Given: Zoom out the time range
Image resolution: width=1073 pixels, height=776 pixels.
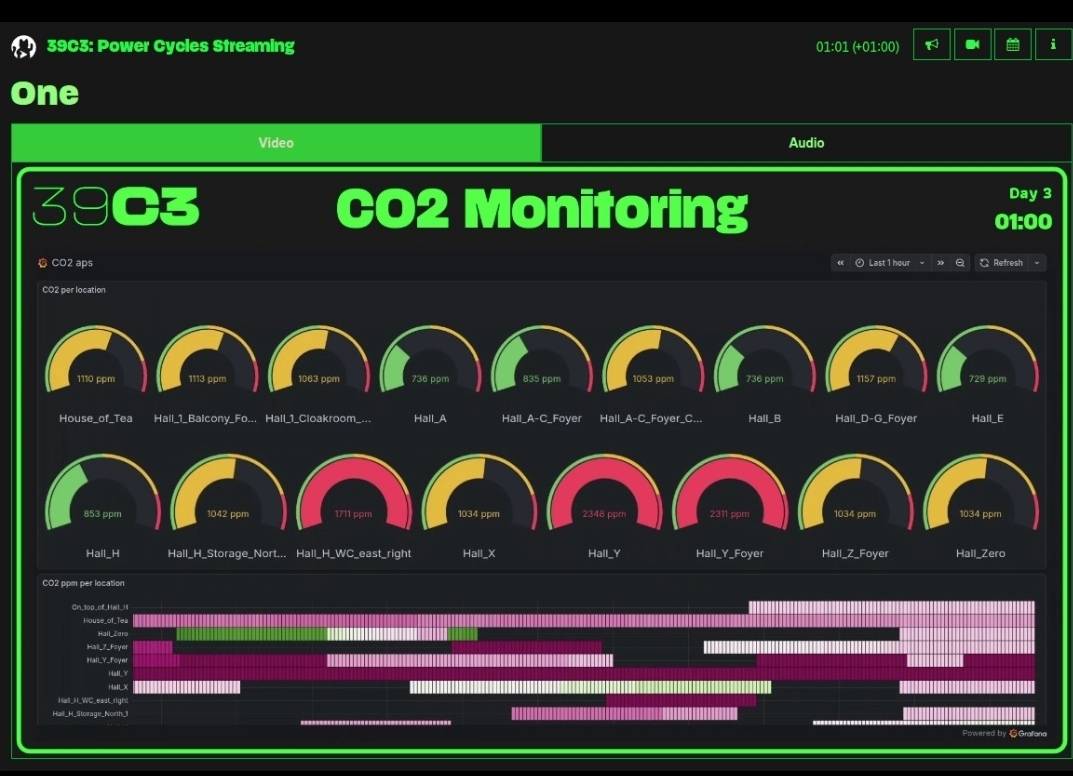Looking at the screenshot, I should tap(960, 263).
